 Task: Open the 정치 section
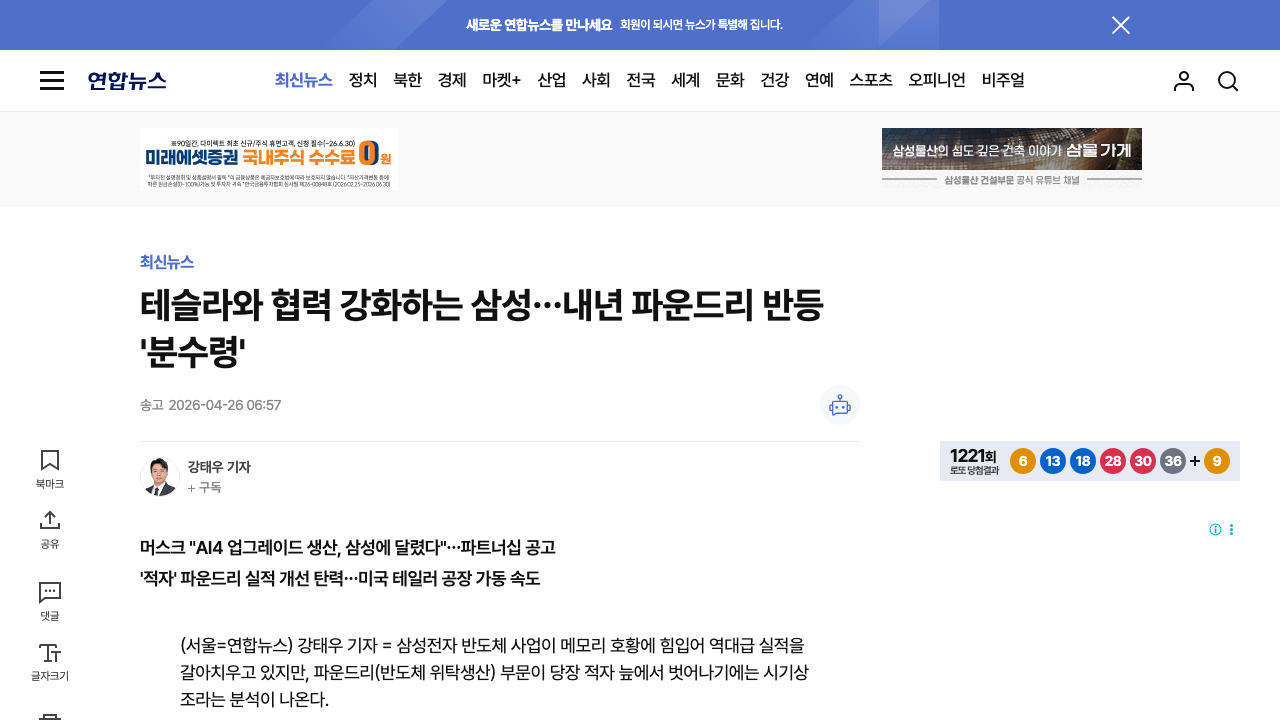pos(363,81)
